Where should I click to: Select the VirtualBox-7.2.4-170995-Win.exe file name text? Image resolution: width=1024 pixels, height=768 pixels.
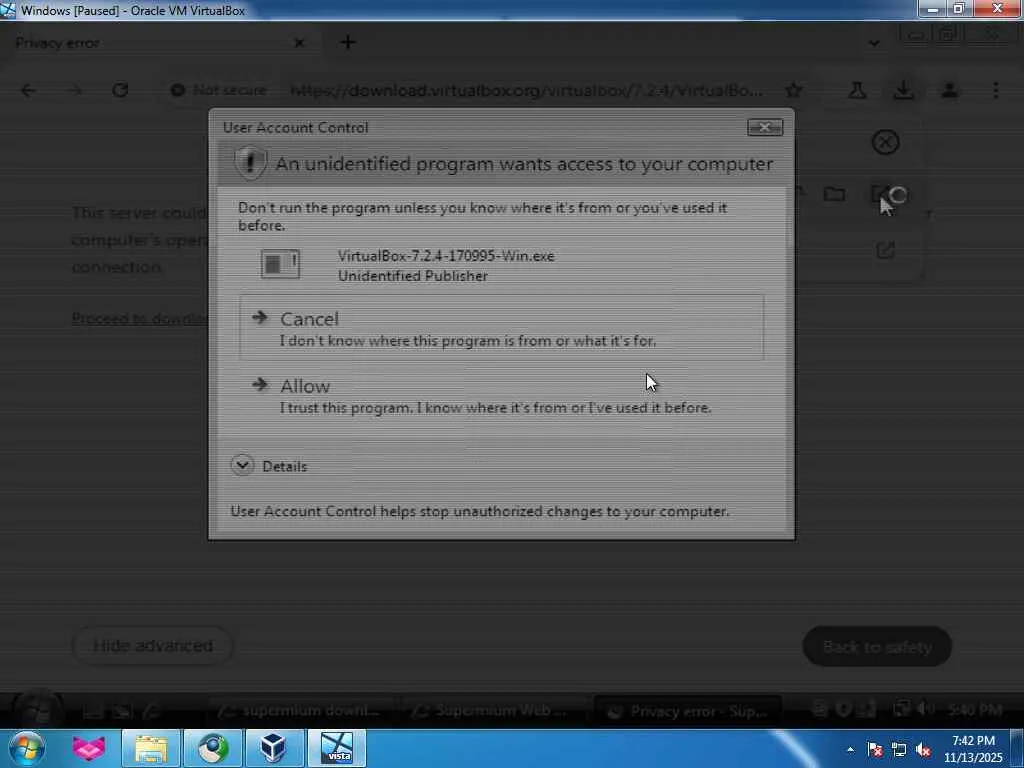(446, 256)
